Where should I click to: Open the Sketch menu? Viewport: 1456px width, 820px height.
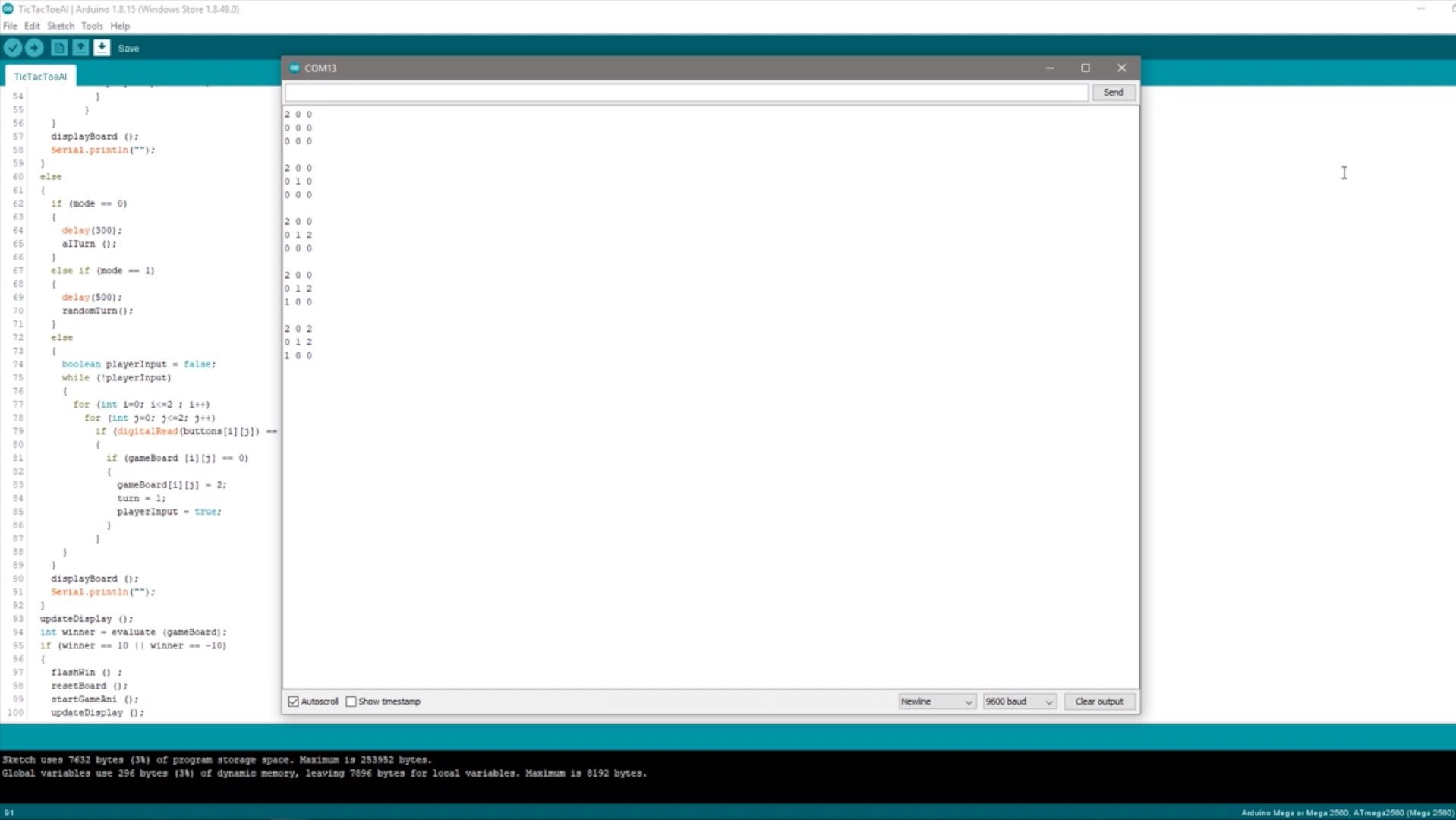[x=61, y=26]
